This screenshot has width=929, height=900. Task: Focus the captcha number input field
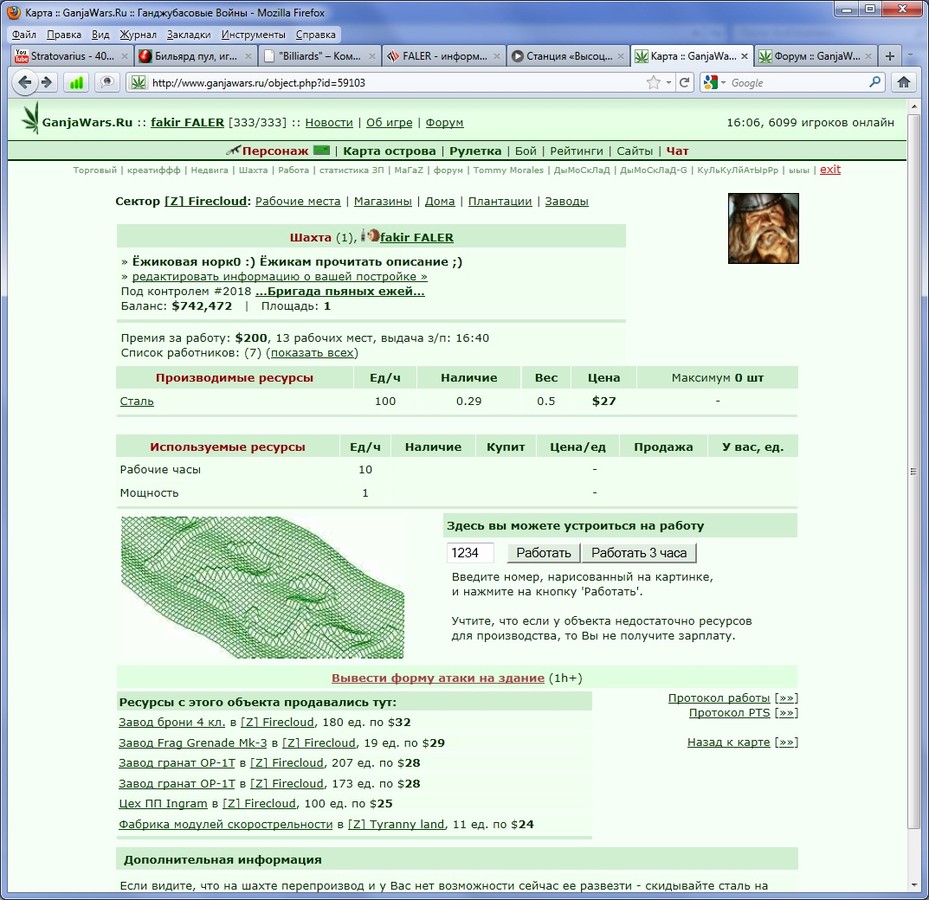pyautogui.click(x=470, y=553)
